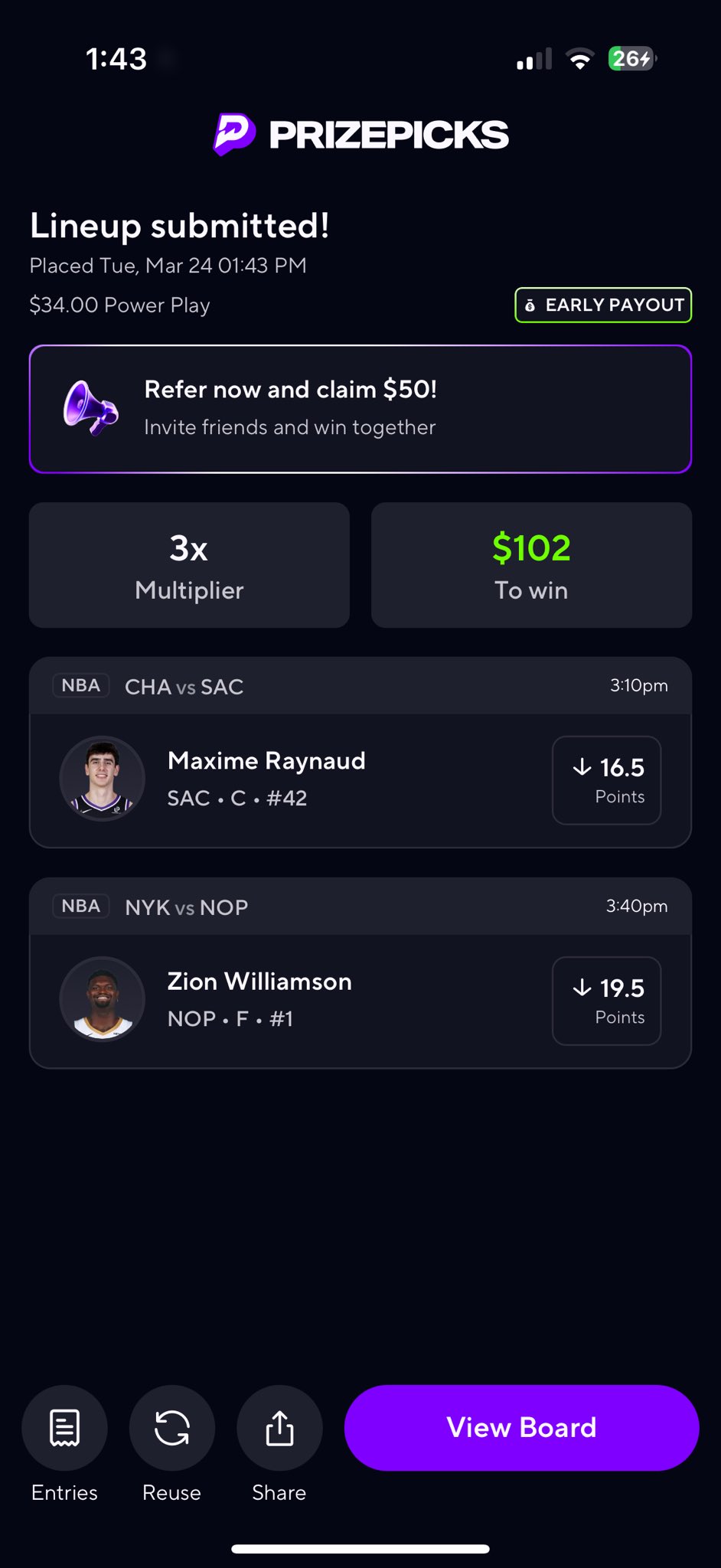Tap the cellular signal bars icon

[x=534, y=59]
